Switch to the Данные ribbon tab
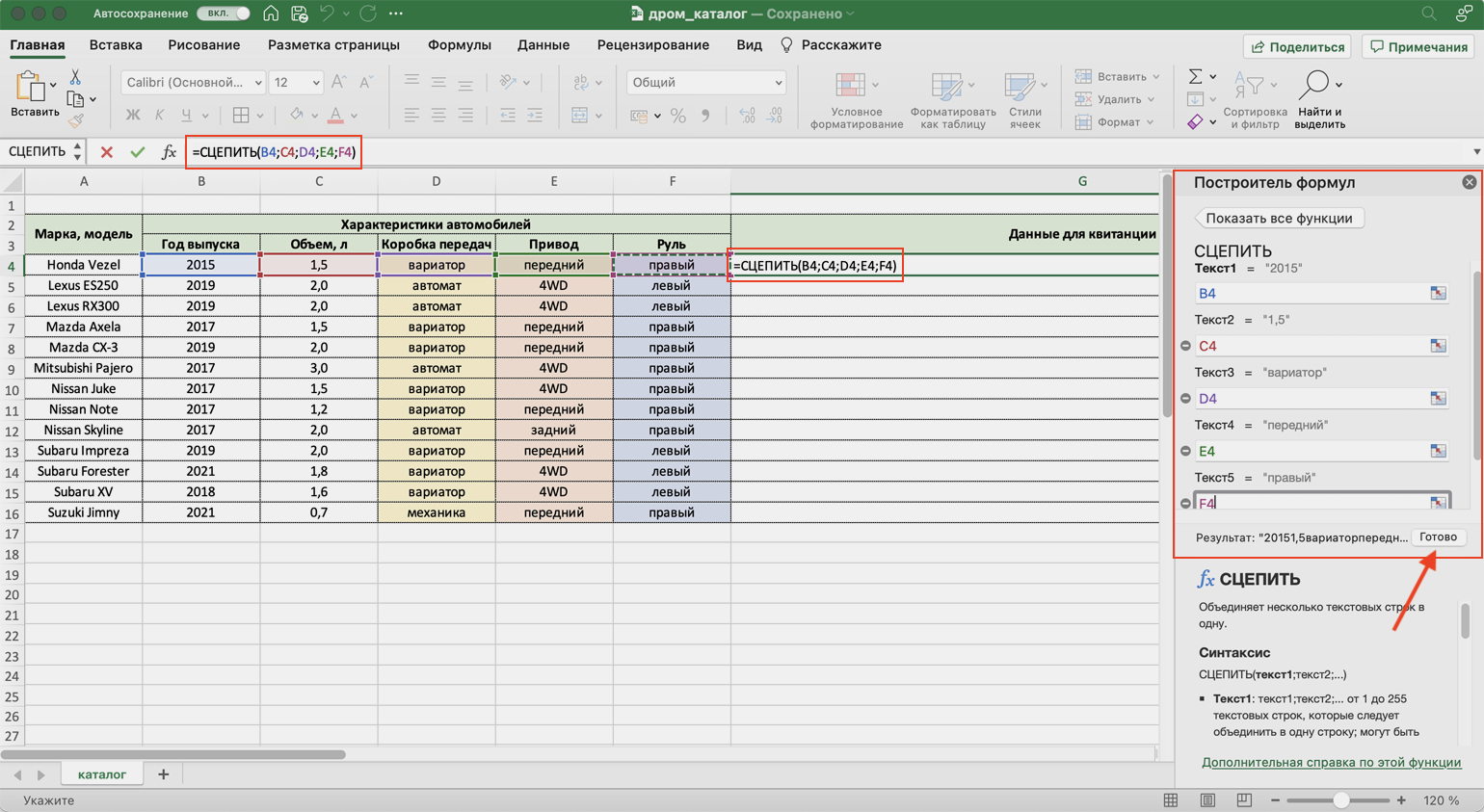Image resolution: width=1484 pixels, height=812 pixels. click(x=543, y=45)
